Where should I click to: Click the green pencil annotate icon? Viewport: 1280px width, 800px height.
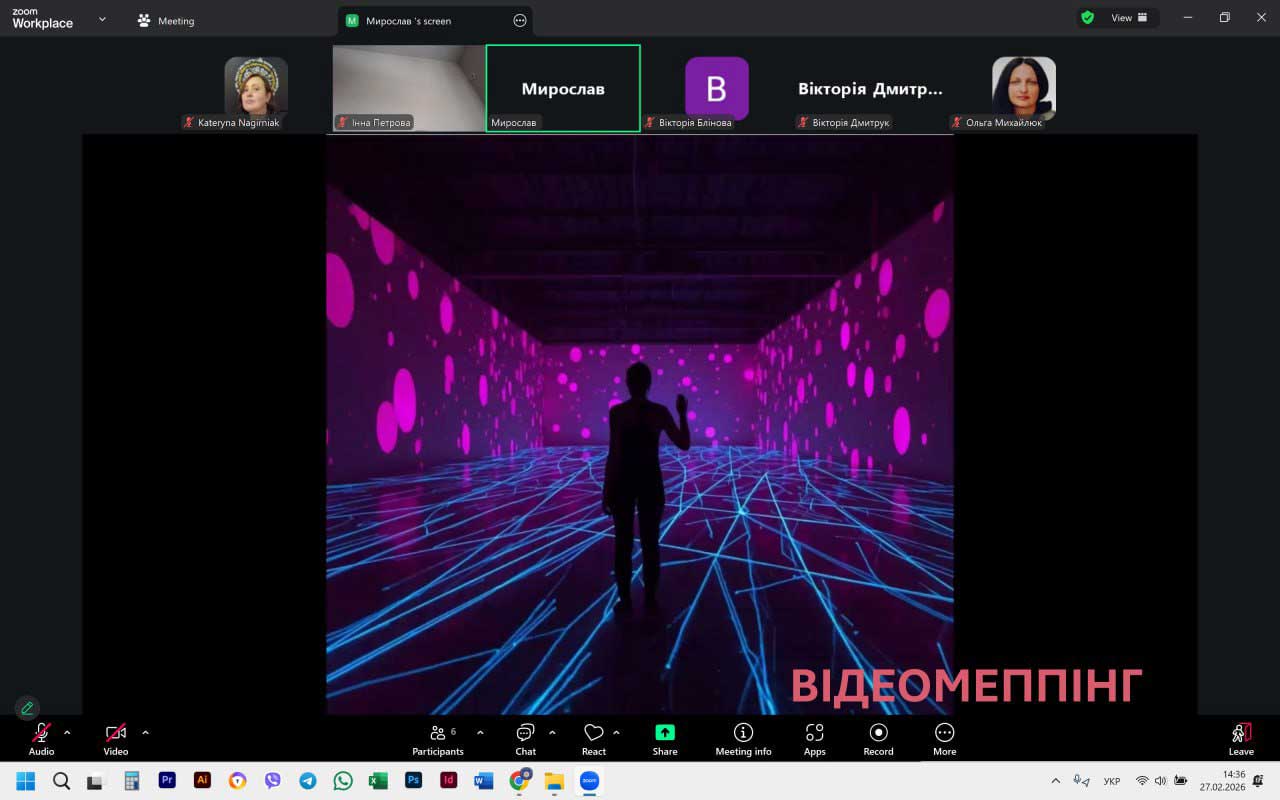(x=27, y=708)
